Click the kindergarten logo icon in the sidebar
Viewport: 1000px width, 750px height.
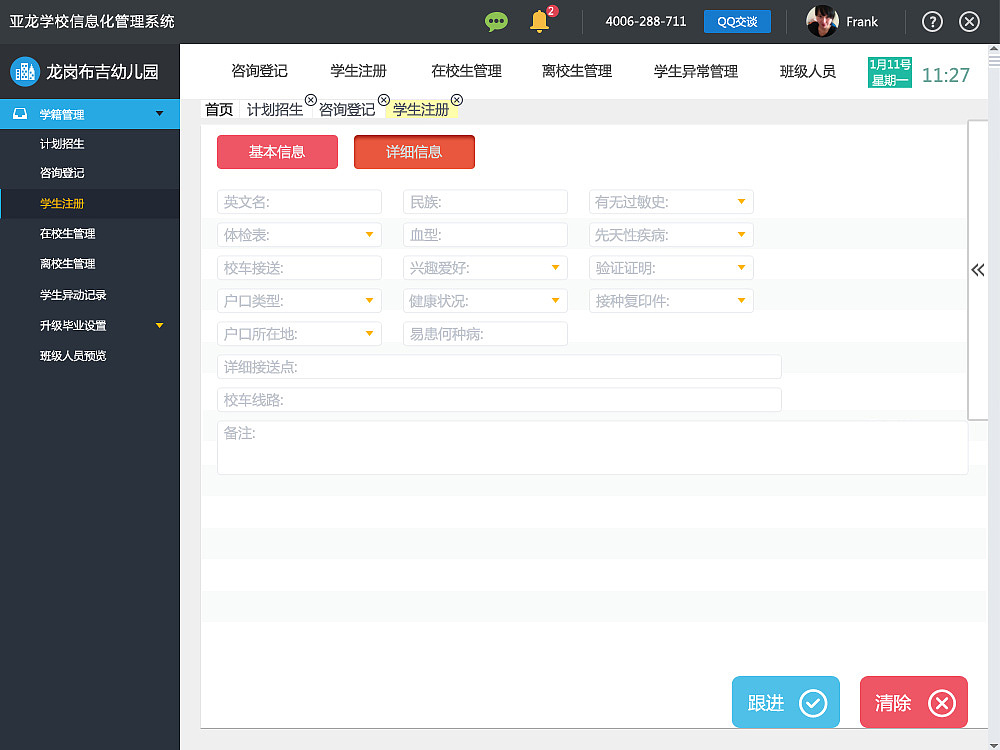point(24,71)
